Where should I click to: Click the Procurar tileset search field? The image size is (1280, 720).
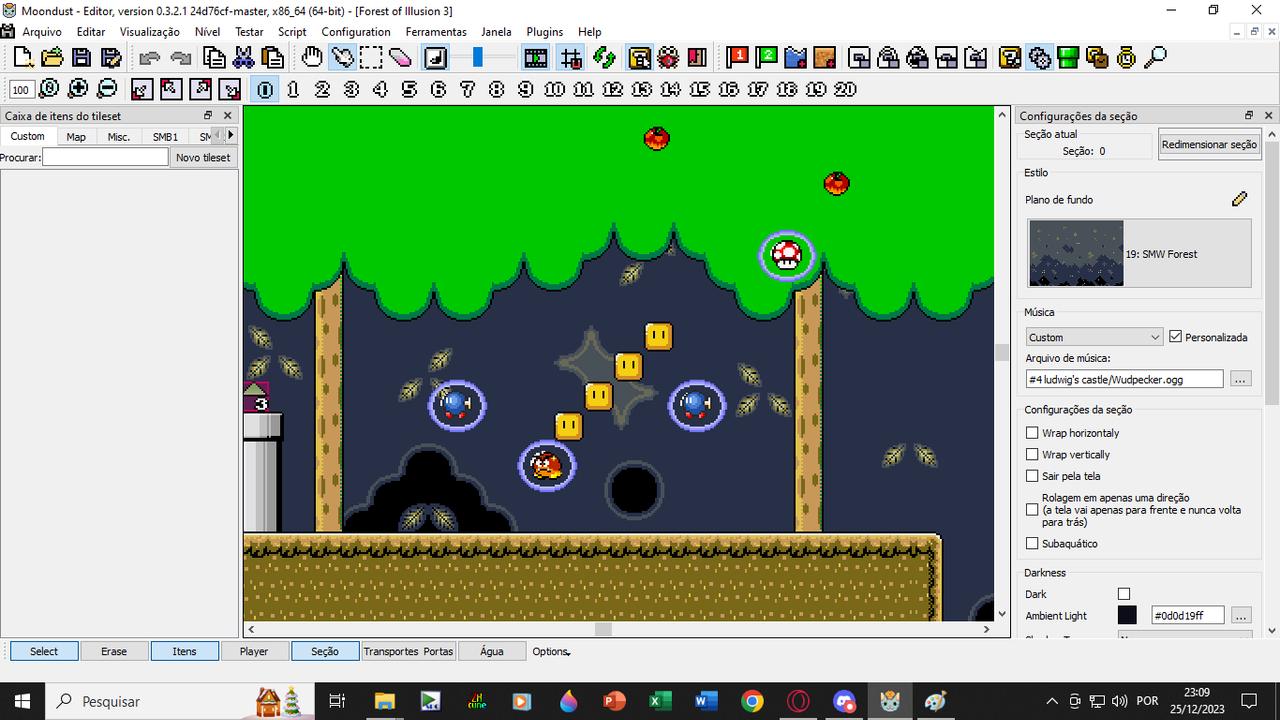[x=105, y=157]
